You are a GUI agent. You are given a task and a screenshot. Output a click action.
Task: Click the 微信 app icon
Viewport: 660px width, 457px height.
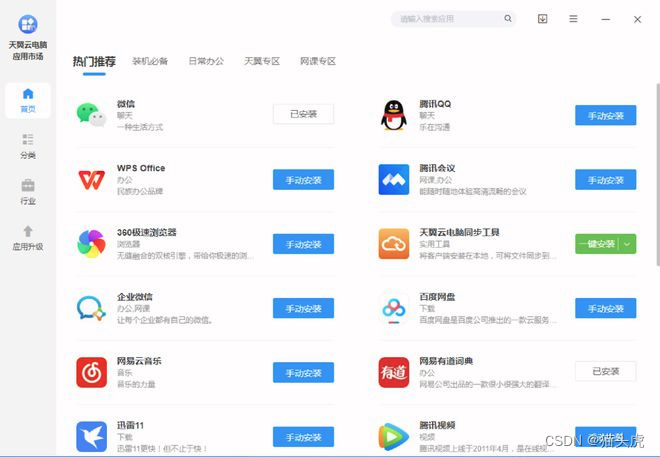tap(91, 115)
